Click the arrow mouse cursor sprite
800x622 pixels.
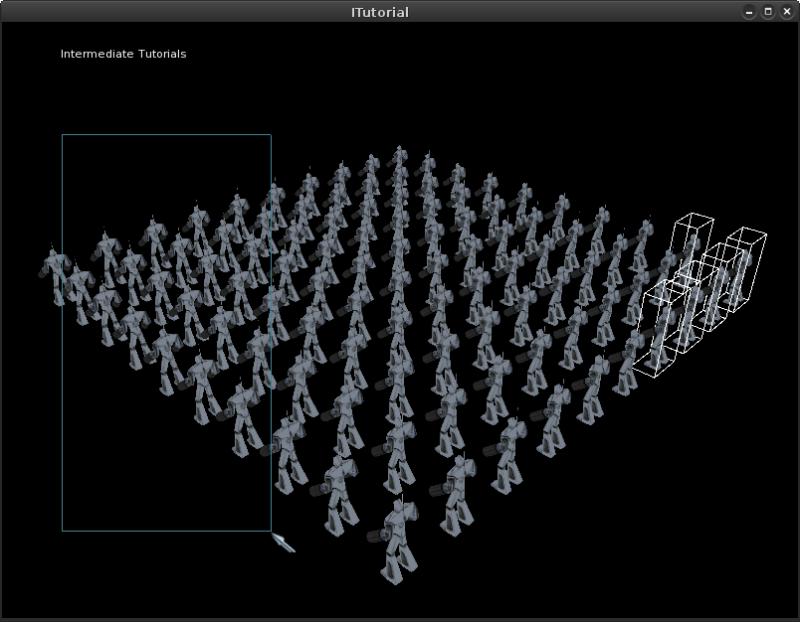(x=283, y=543)
